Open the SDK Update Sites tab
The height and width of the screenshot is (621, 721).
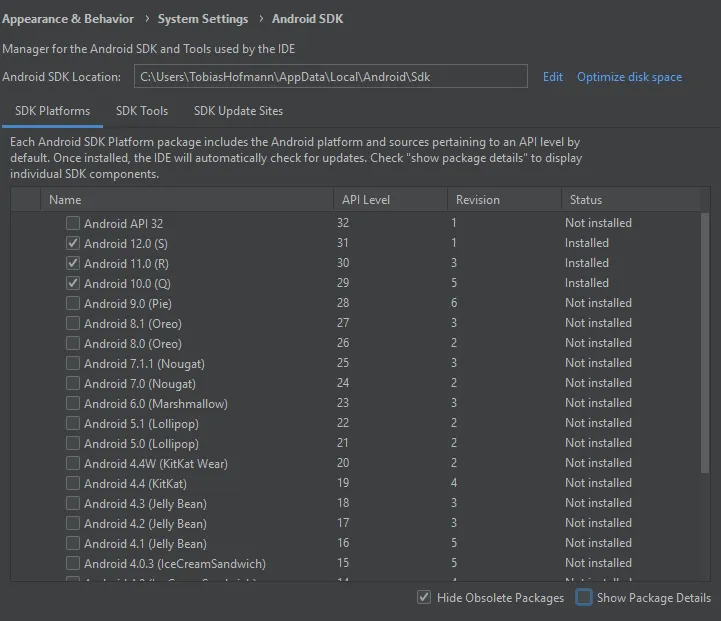click(x=238, y=111)
